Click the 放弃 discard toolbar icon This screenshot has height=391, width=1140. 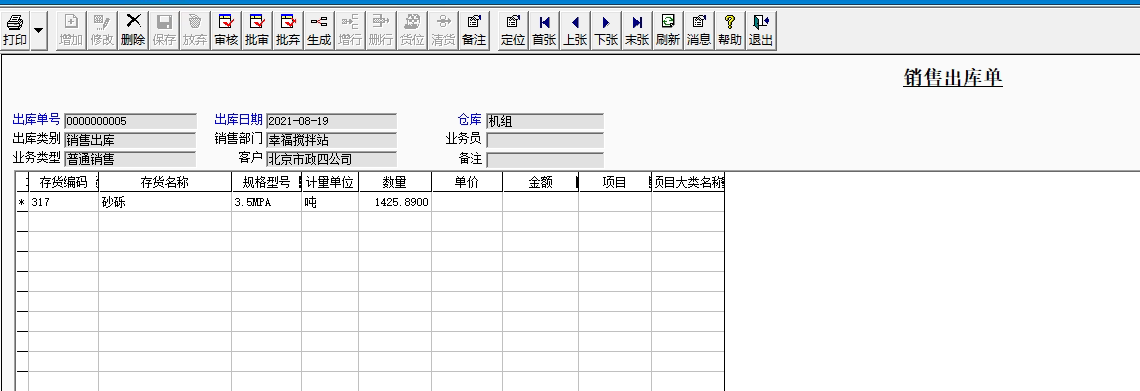pyautogui.click(x=195, y=31)
